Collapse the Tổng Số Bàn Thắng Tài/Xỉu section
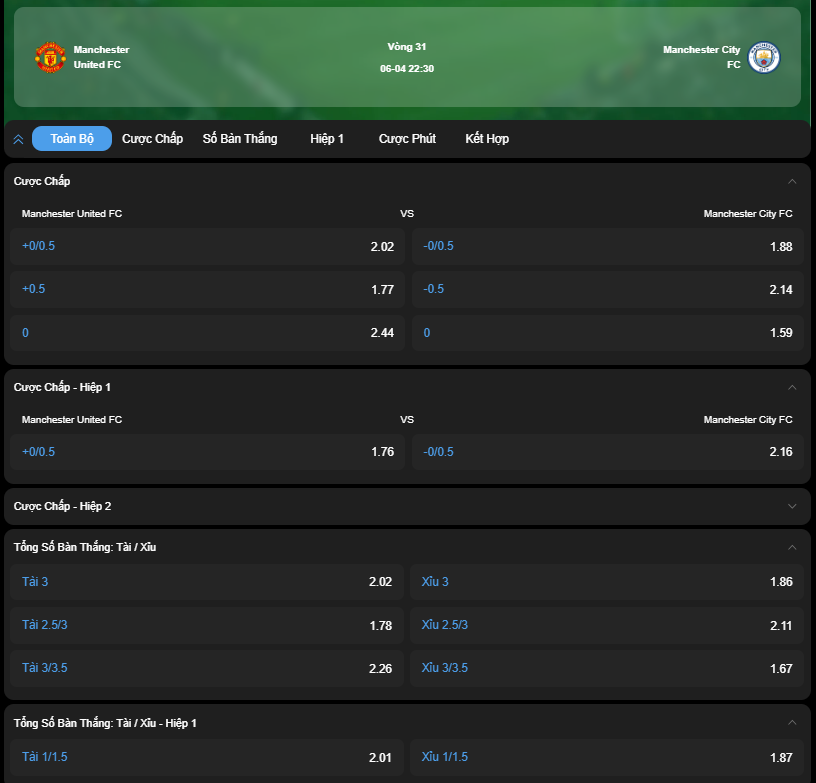 click(792, 547)
